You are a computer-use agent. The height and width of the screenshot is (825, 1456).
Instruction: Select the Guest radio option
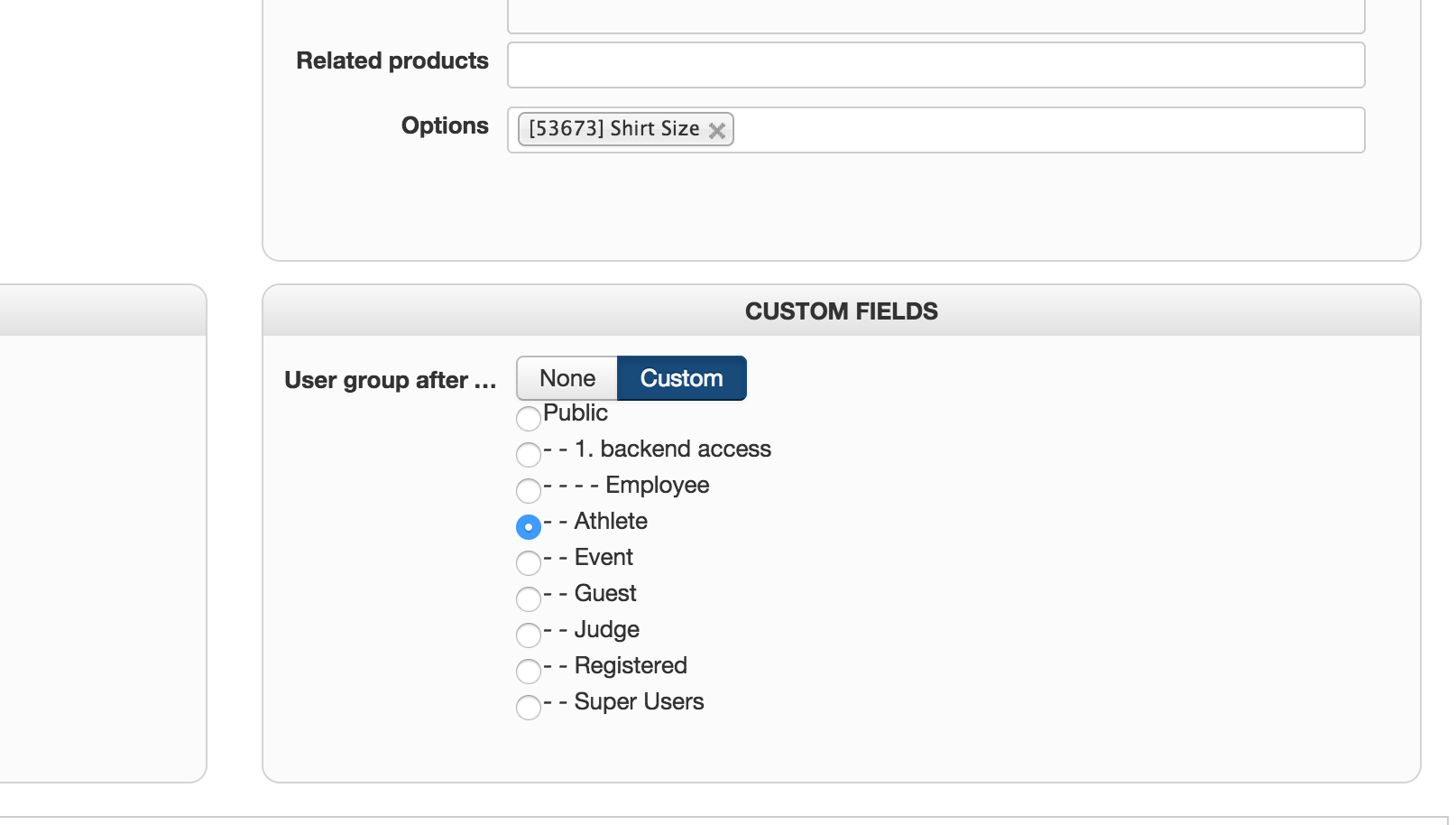(529, 598)
